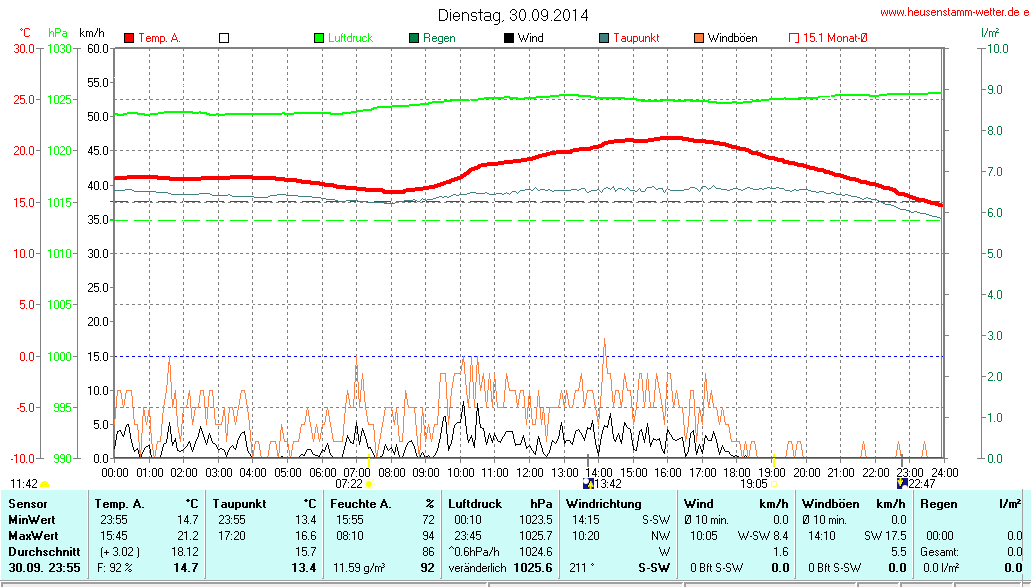Click the red outlined 15.1 Monat-Ø marker
The height and width of the screenshot is (587, 1034).
pyautogui.click(x=794, y=38)
